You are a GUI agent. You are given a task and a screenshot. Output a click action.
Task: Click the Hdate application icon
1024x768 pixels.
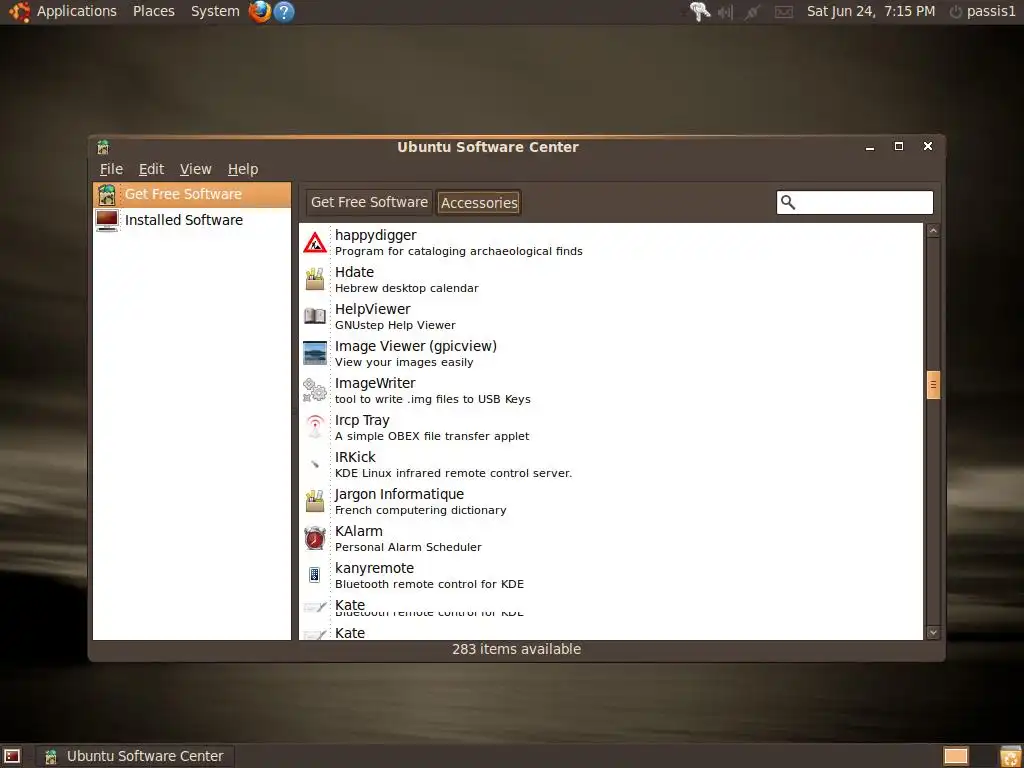315,280
